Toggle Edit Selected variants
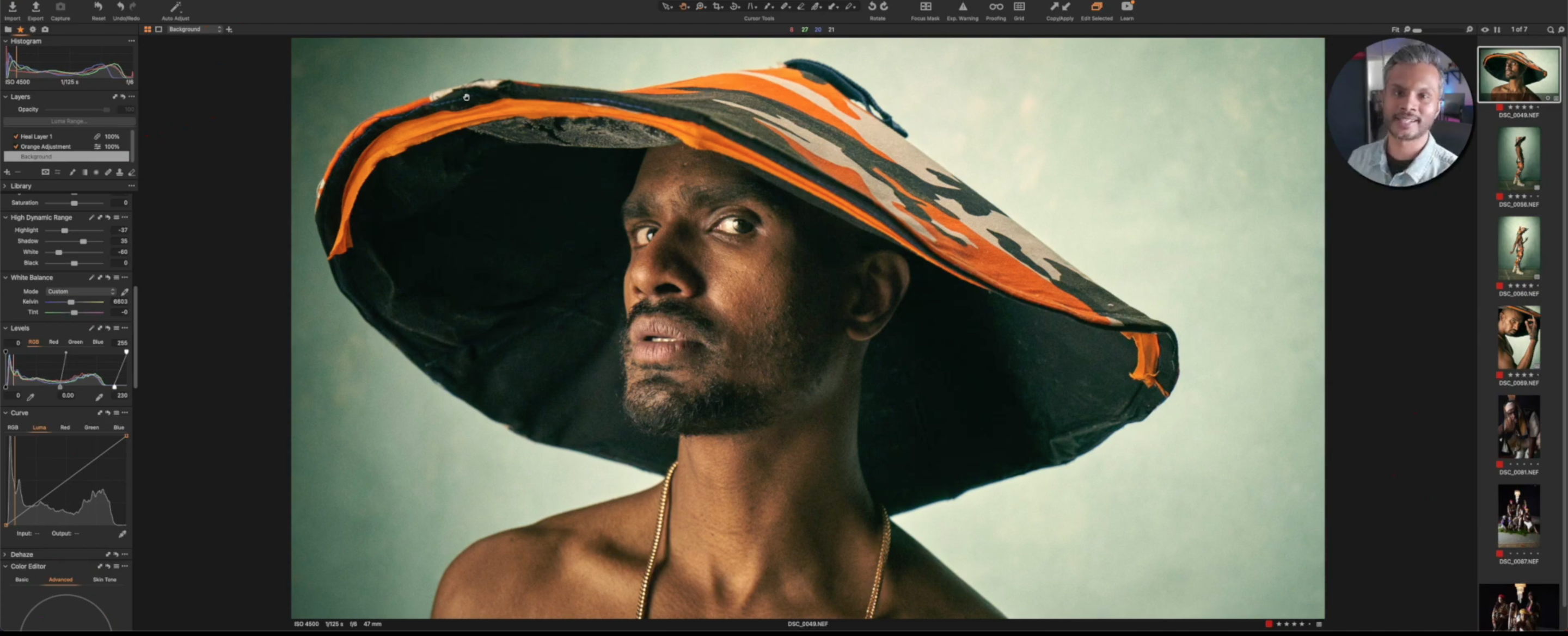This screenshot has height=636, width=1568. [1097, 7]
